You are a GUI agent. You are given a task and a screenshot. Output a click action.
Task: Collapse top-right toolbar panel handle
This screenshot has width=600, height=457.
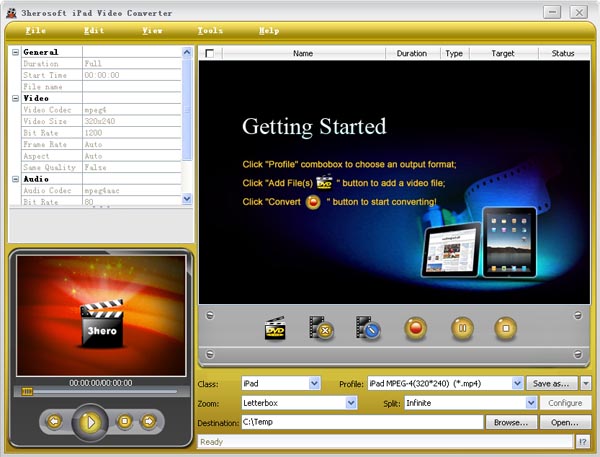point(578,315)
